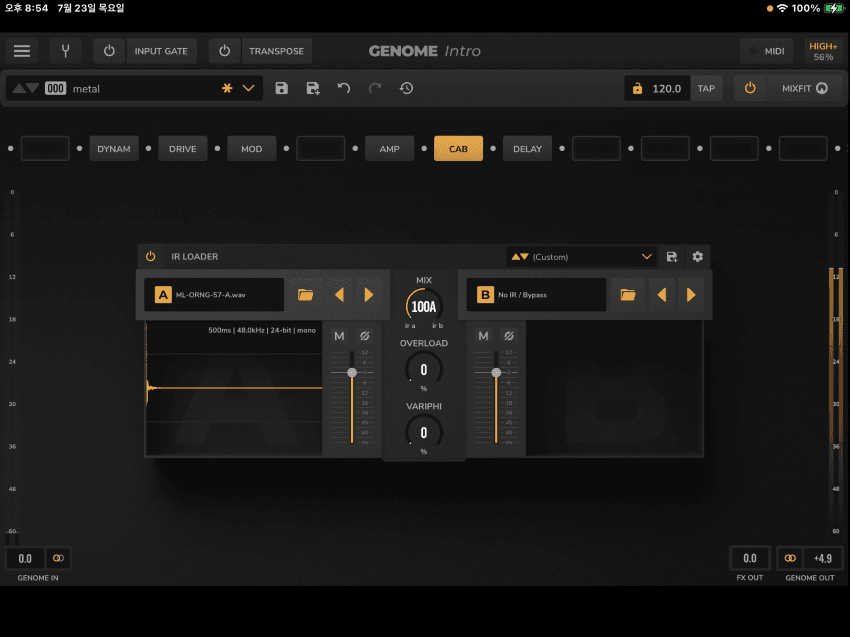Select the AMP chain slot
The height and width of the screenshot is (637, 850).
389,149
